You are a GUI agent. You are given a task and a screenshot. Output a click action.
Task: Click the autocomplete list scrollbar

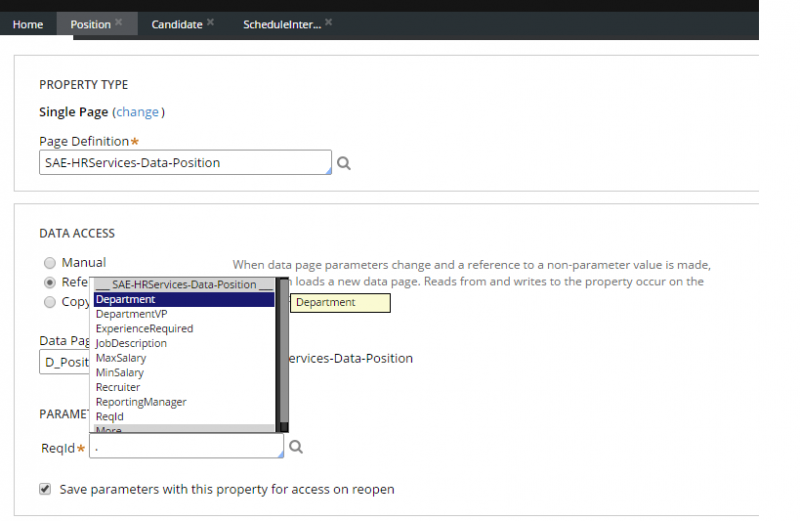click(282, 355)
